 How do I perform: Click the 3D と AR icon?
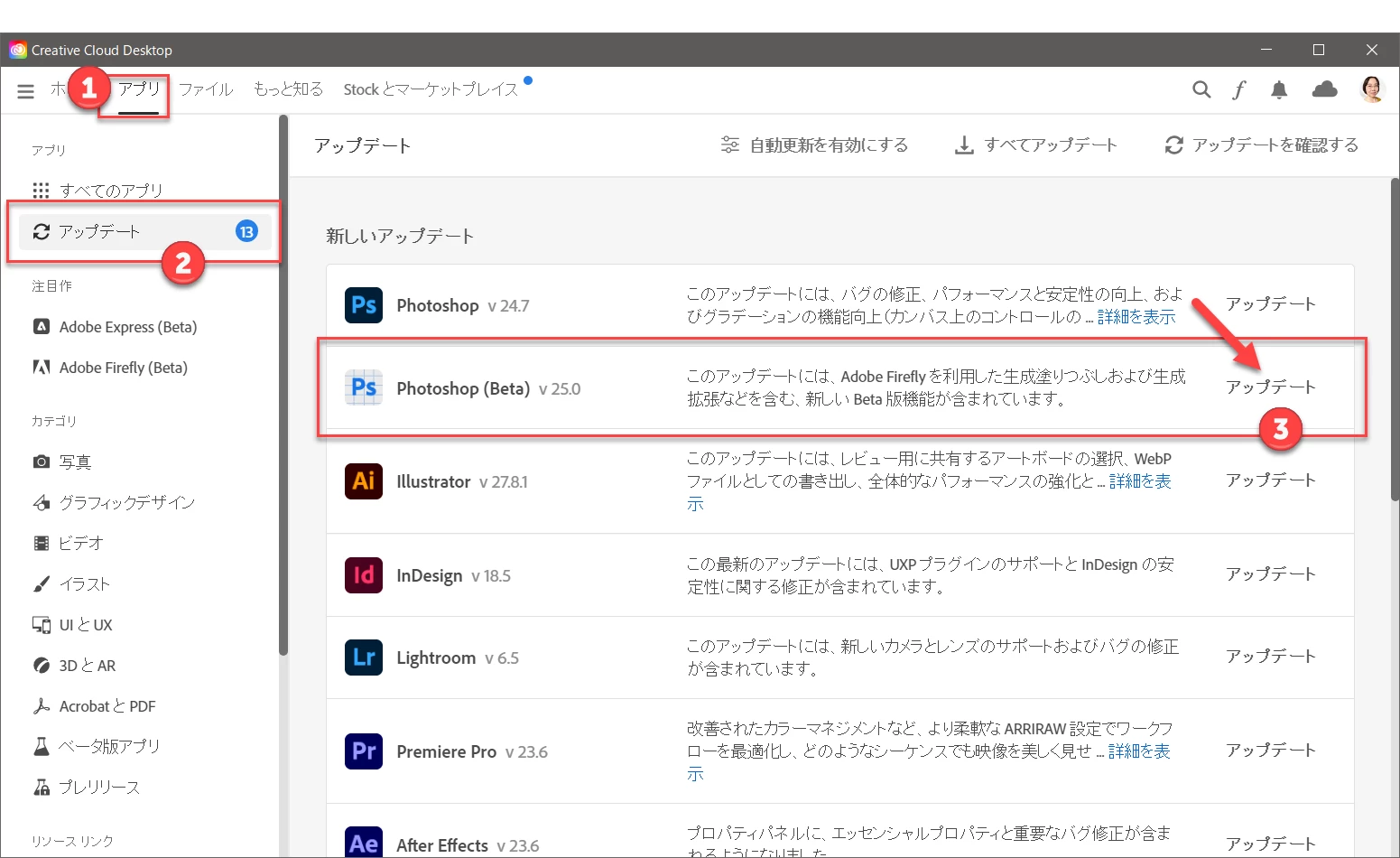pos(42,665)
